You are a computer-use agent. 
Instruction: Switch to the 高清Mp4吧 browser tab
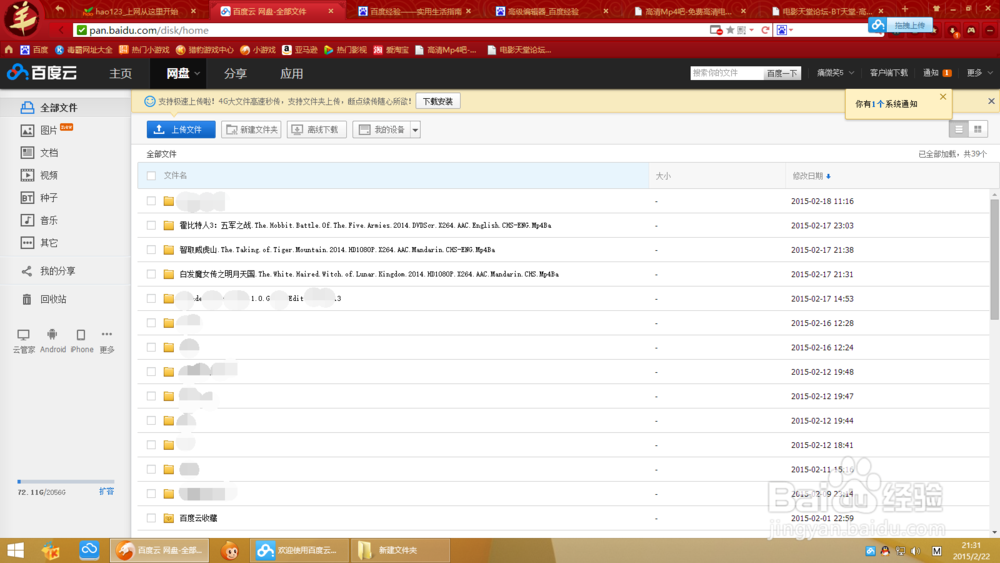coord(689,11)
